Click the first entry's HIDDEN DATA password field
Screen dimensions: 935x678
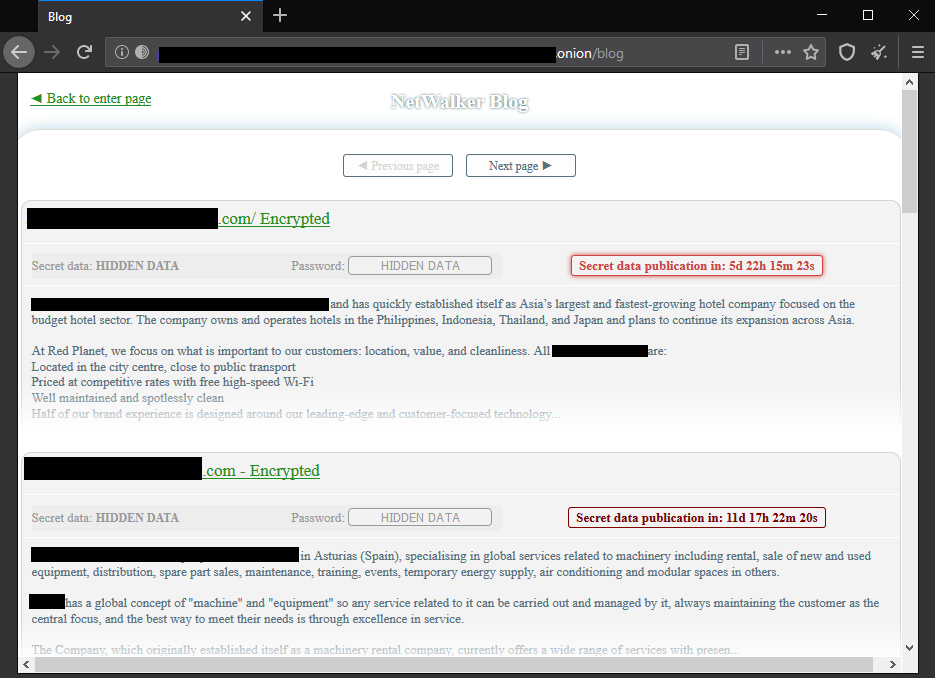pyautogui.click(x=420, y=266)
